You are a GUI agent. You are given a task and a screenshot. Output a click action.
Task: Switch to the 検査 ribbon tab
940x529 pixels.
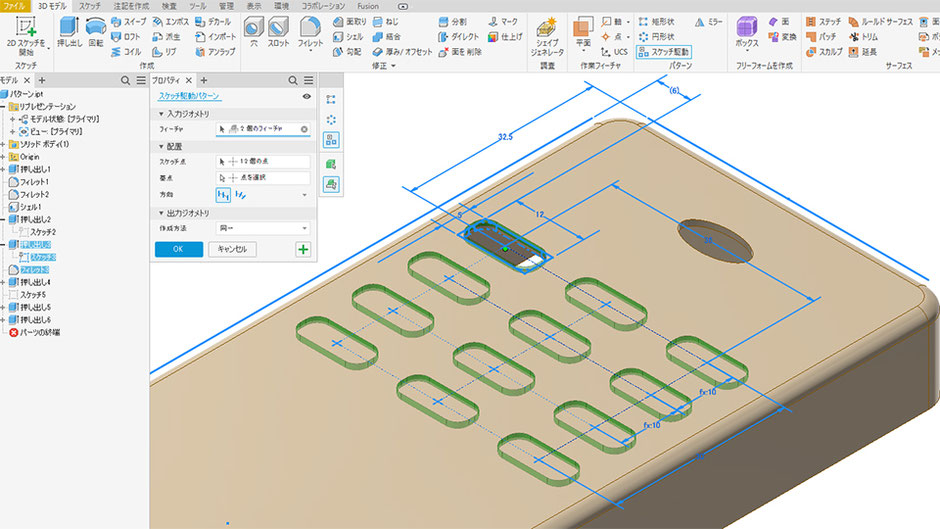click(169, 6)
